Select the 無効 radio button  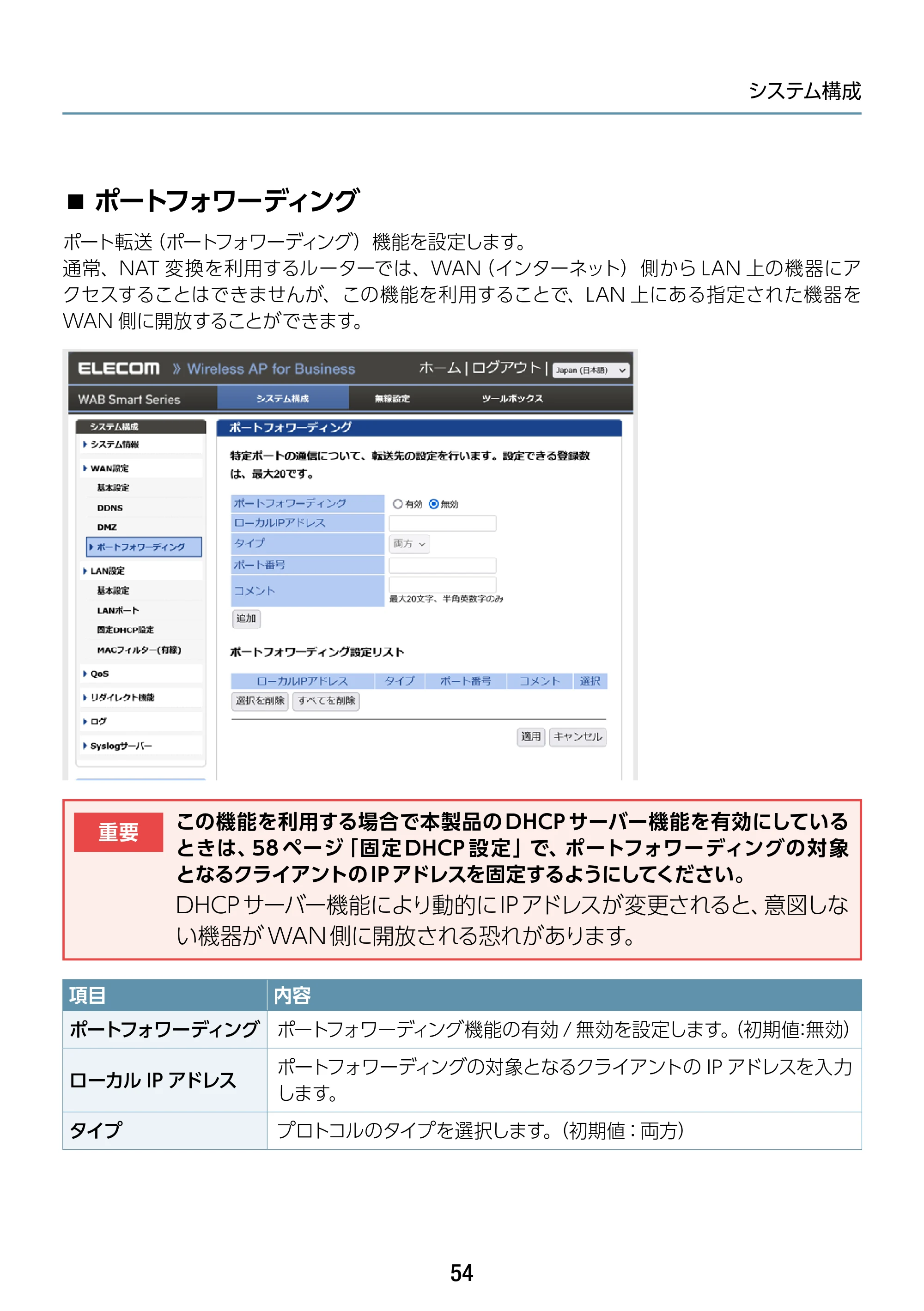coord(433,504)
